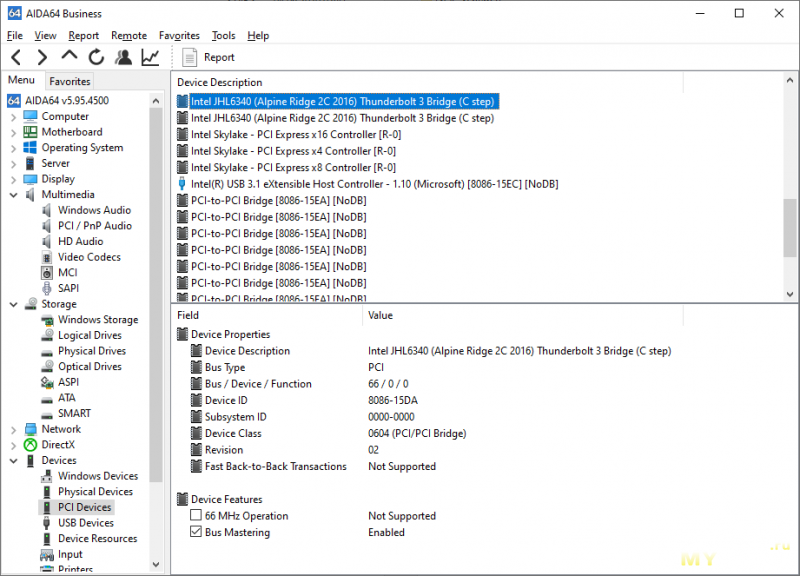Toggle the Bus Mastering checkbox
Image resolution: width=800 pixels, height=576 pixels.
point(196,531)
